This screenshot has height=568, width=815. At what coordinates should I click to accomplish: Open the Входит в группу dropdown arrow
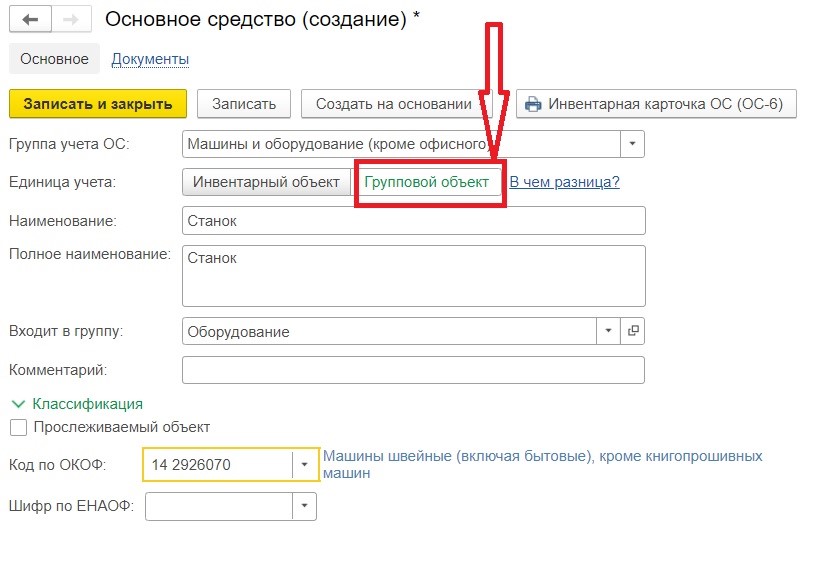(608, 331)
